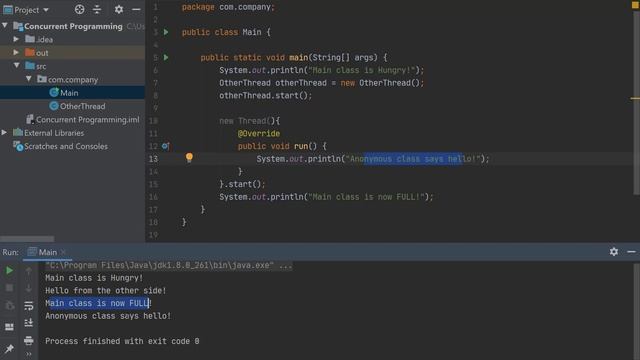Hide the Project panel with minus icon
This screenshot has height=360, width=640.
136,9
